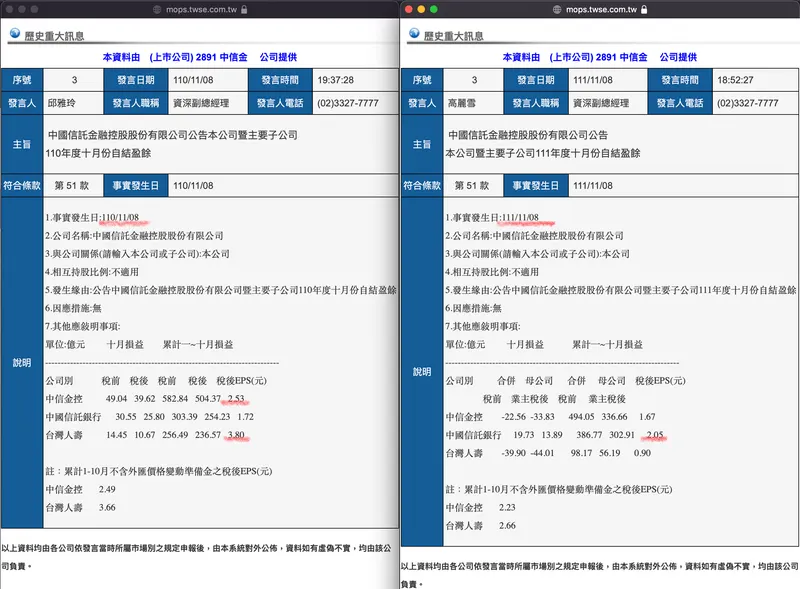Screen dimensions: 800x589
Task: Click 主旨 label in left window
Action: pyautogui.click(x=22, y=144)
